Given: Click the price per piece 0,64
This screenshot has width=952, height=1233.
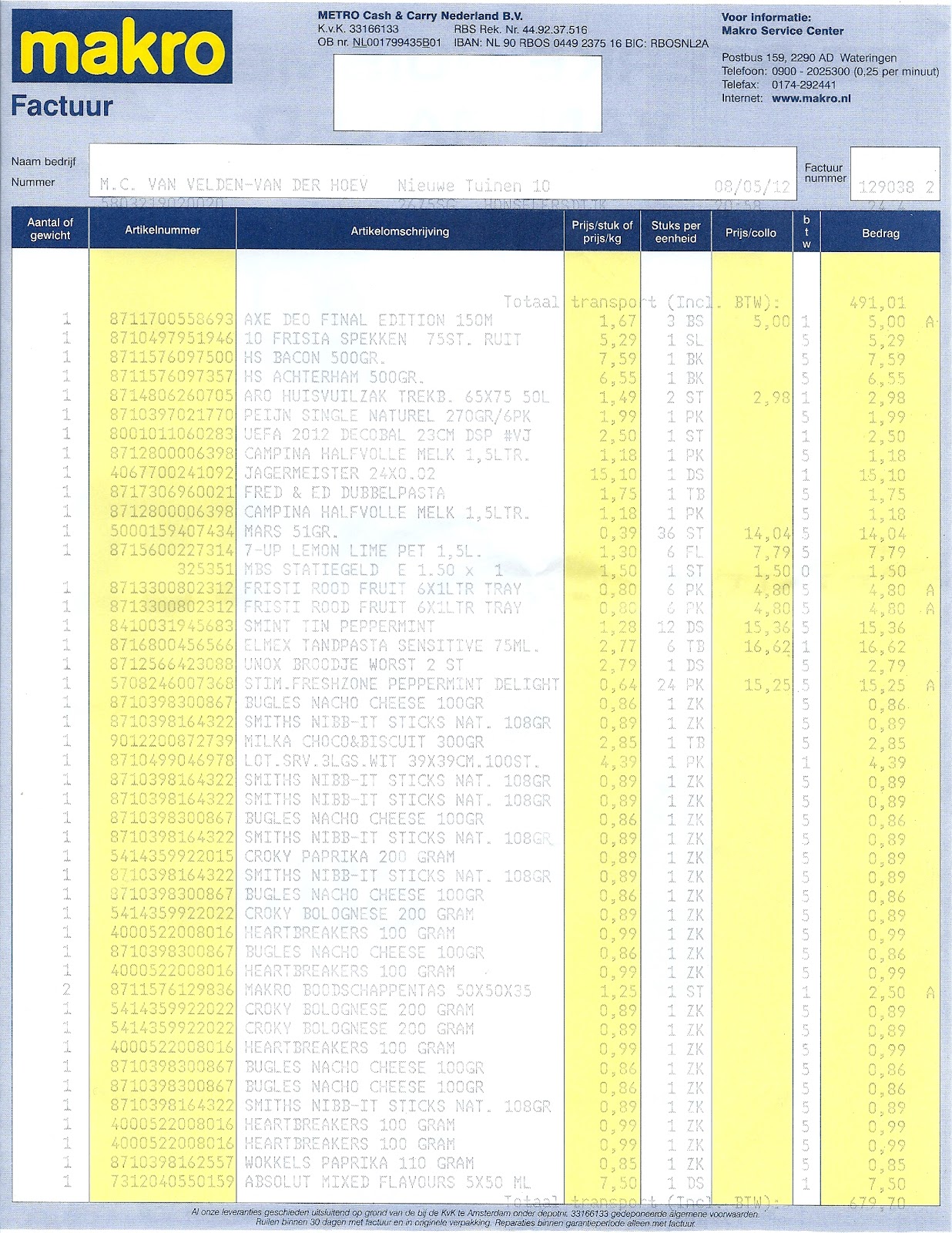Looking at the screenshot, I should pyautogui.click(x=618, y=684).
